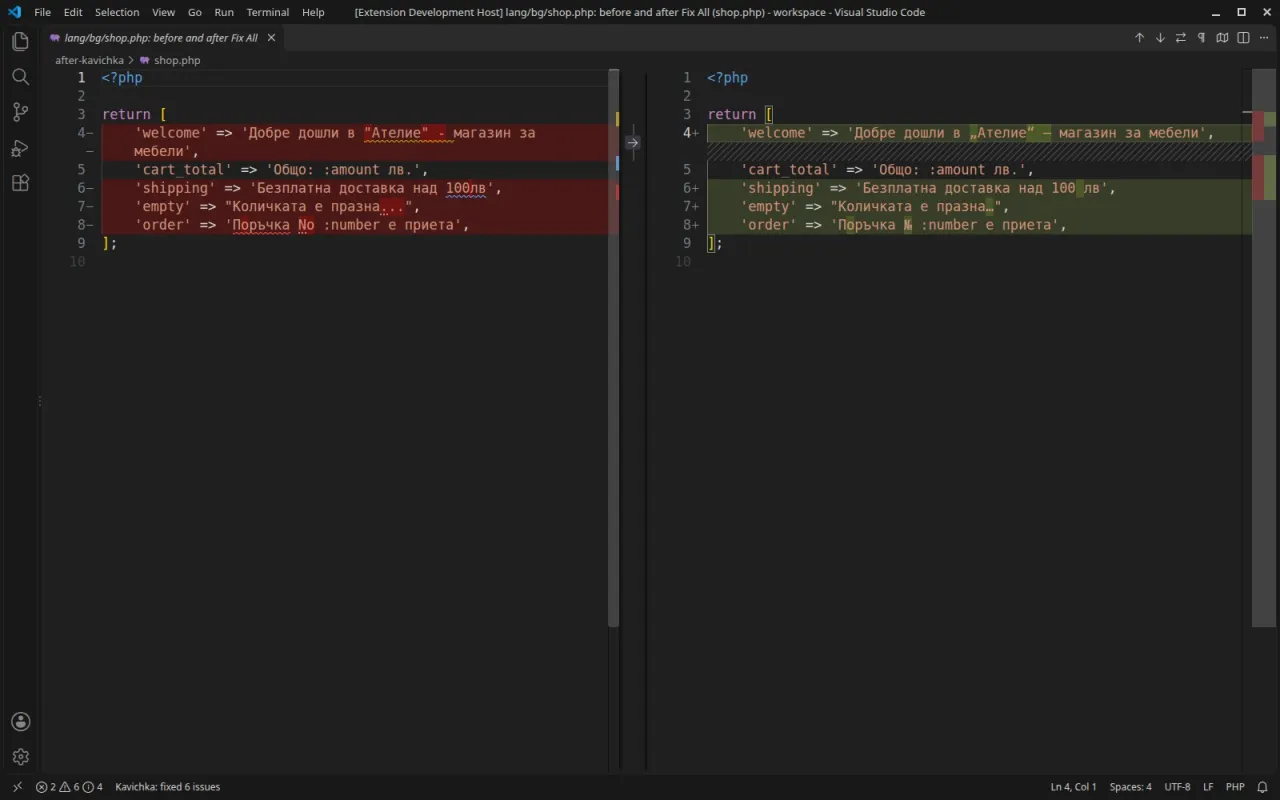The image size is (1280, 800).
Task: Open the Terminal menu
Action: pos(268,12)
